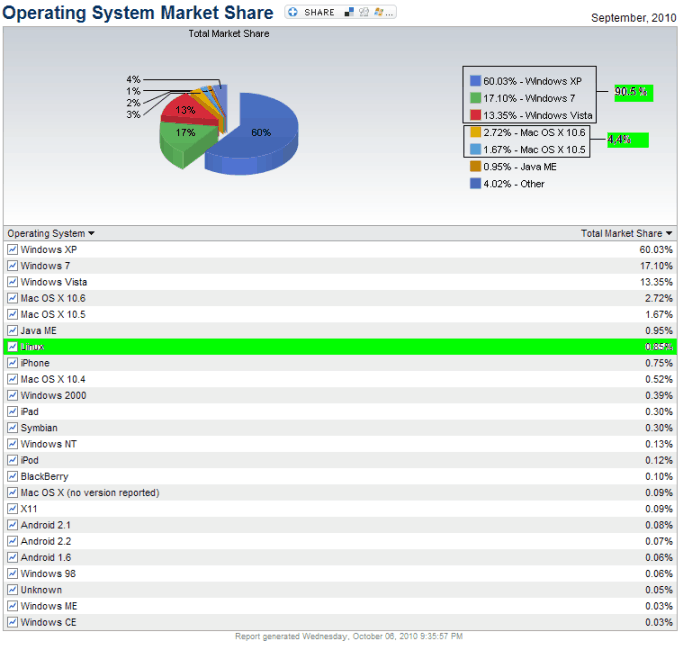Click 'Windows CE' row text
The height and width of the screenshot is (650, 694).
point(48,622)
